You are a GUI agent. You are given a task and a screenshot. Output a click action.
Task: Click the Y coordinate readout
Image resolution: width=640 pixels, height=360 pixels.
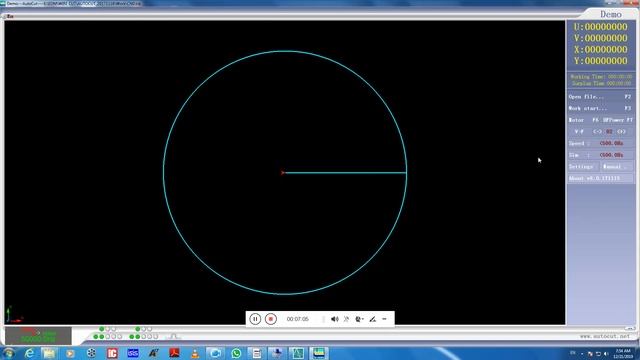601,61
